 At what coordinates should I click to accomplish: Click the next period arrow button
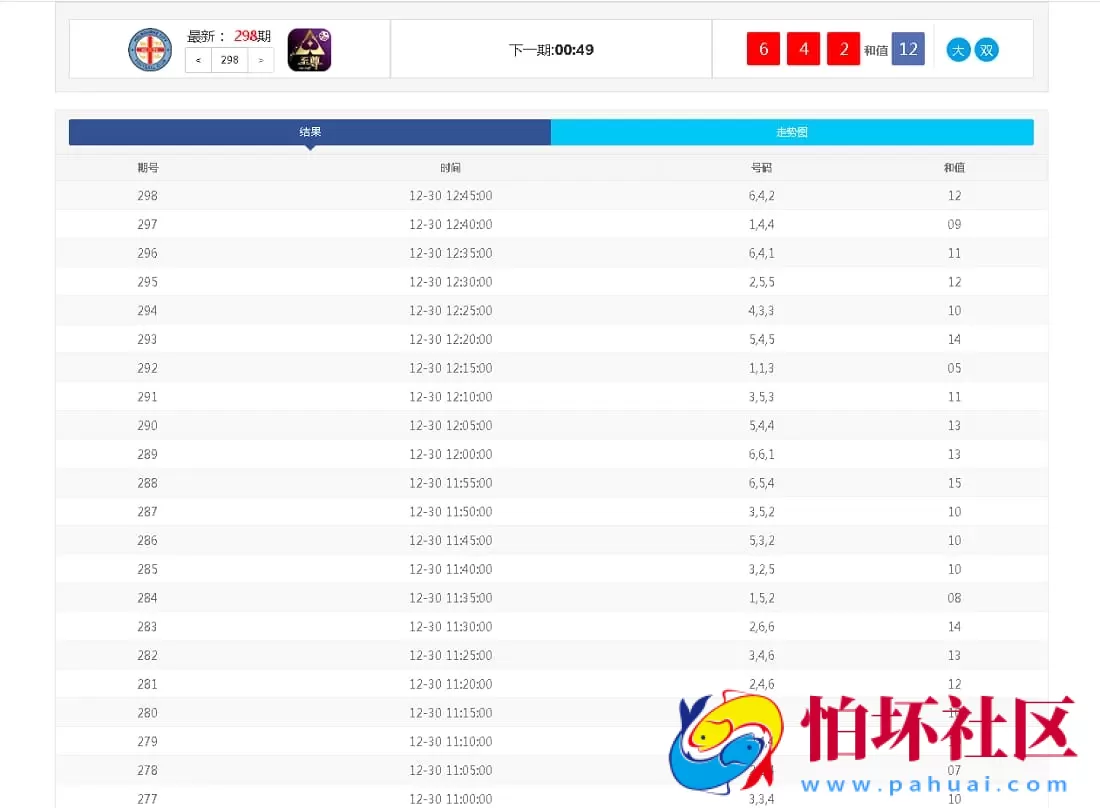(x=262, y=60)
